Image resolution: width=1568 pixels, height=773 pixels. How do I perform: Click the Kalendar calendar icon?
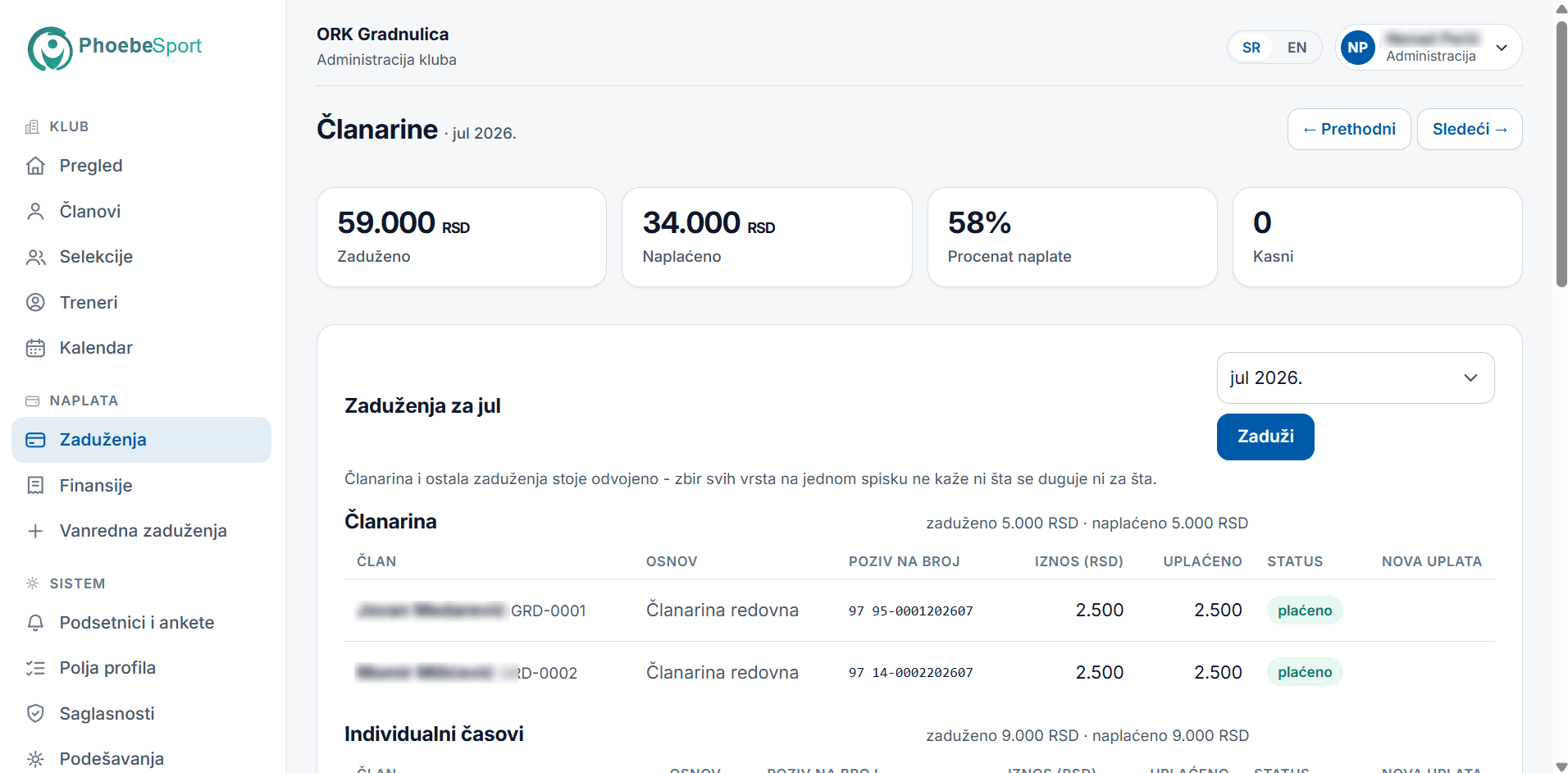coord(35,348)
